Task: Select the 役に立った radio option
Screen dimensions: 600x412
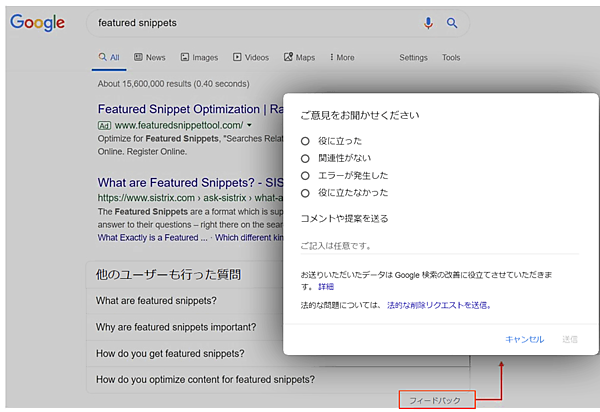Action: click(306, 141)
